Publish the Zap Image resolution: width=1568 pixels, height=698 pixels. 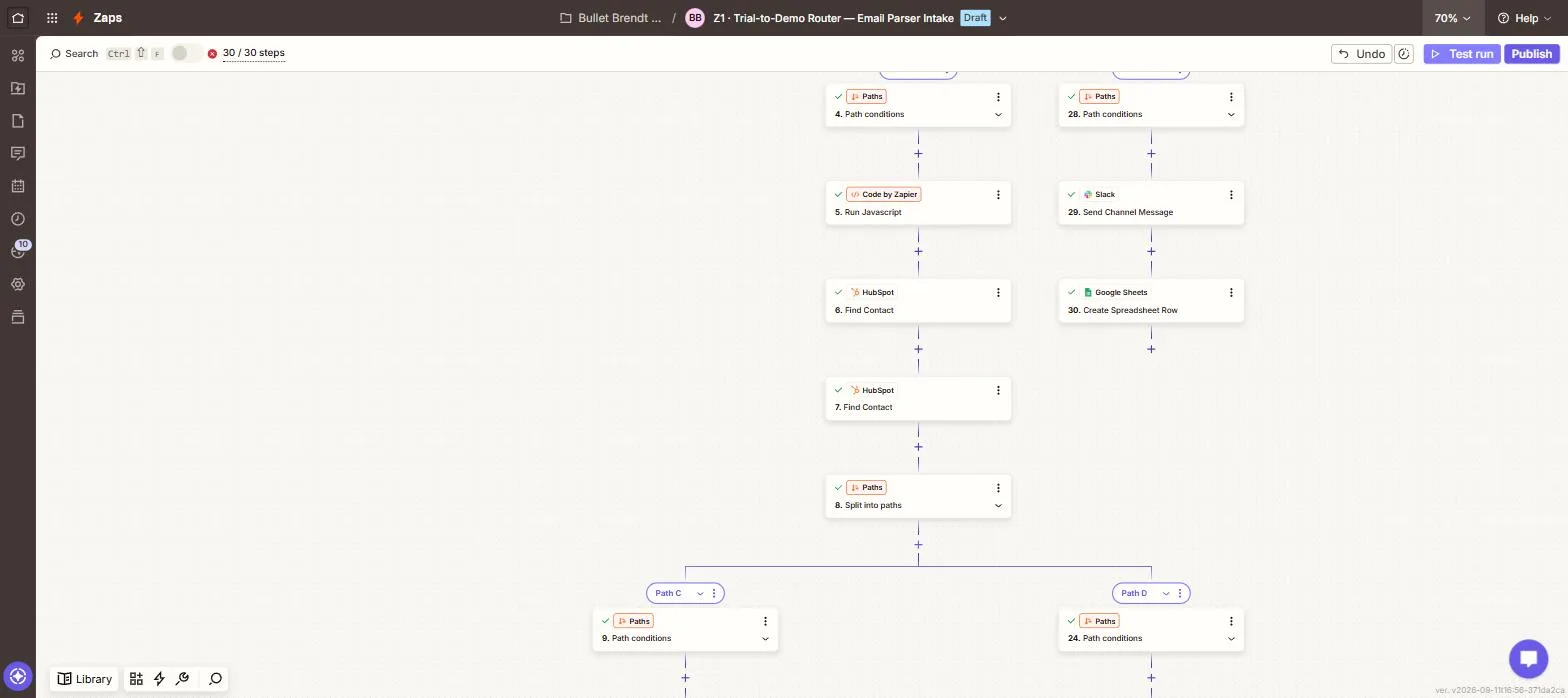1531,54
